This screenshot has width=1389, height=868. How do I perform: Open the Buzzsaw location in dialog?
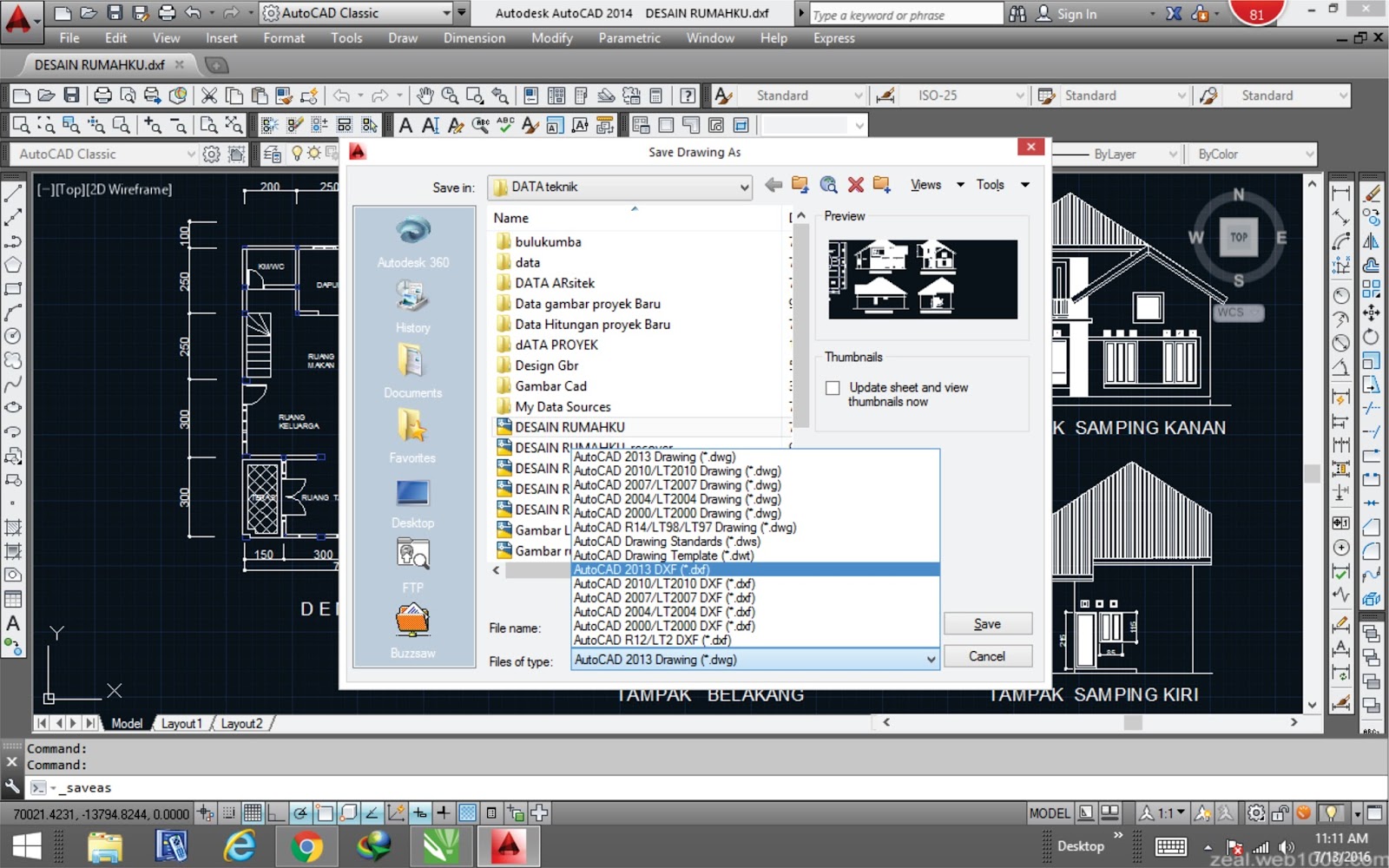tap(413, 631)
